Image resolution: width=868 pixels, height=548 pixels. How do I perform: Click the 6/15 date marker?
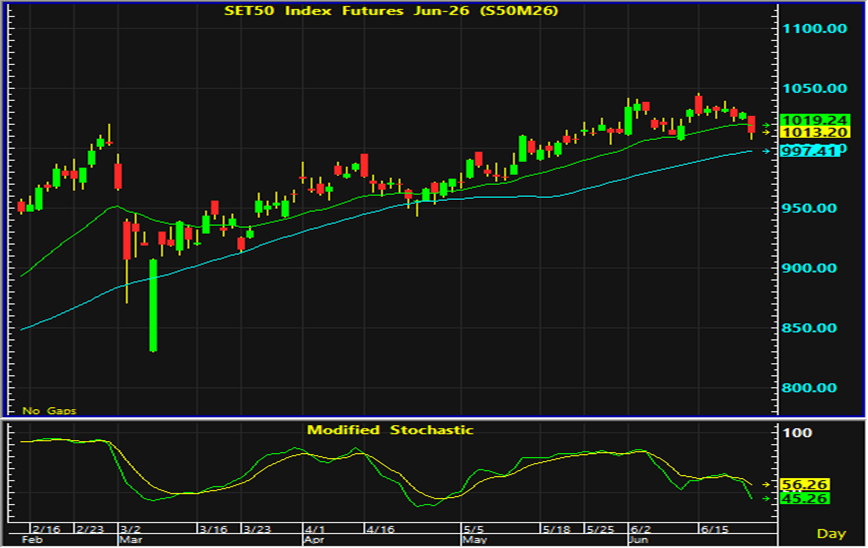tap(715, 529)
